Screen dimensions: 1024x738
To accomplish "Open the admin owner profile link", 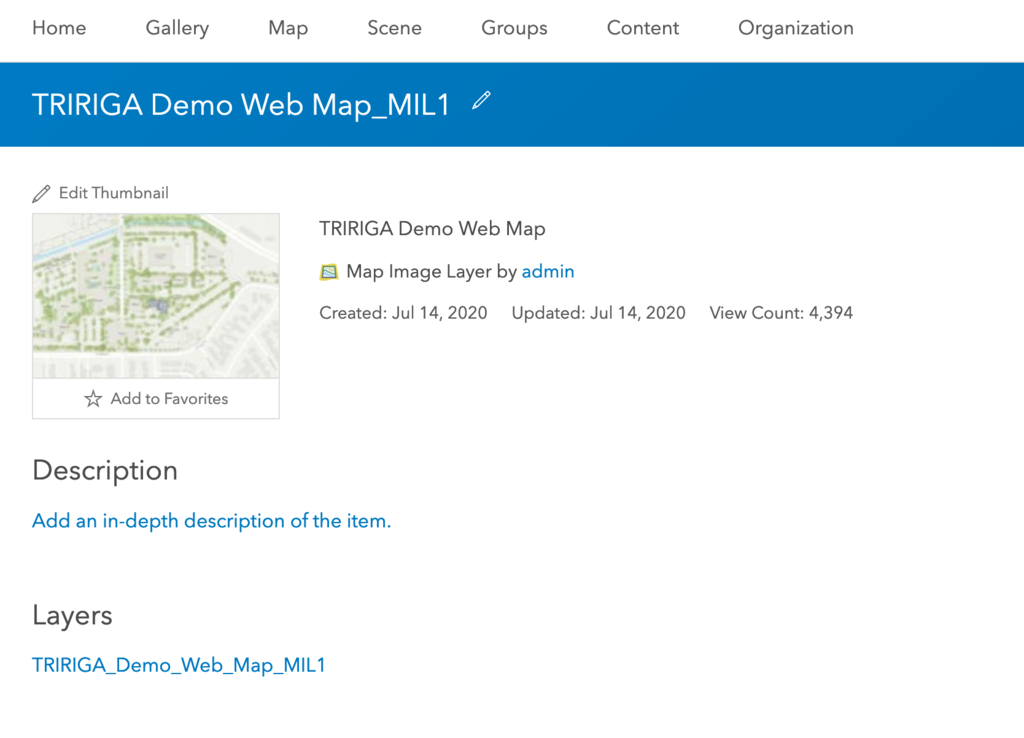I will [x=548, y=271].
